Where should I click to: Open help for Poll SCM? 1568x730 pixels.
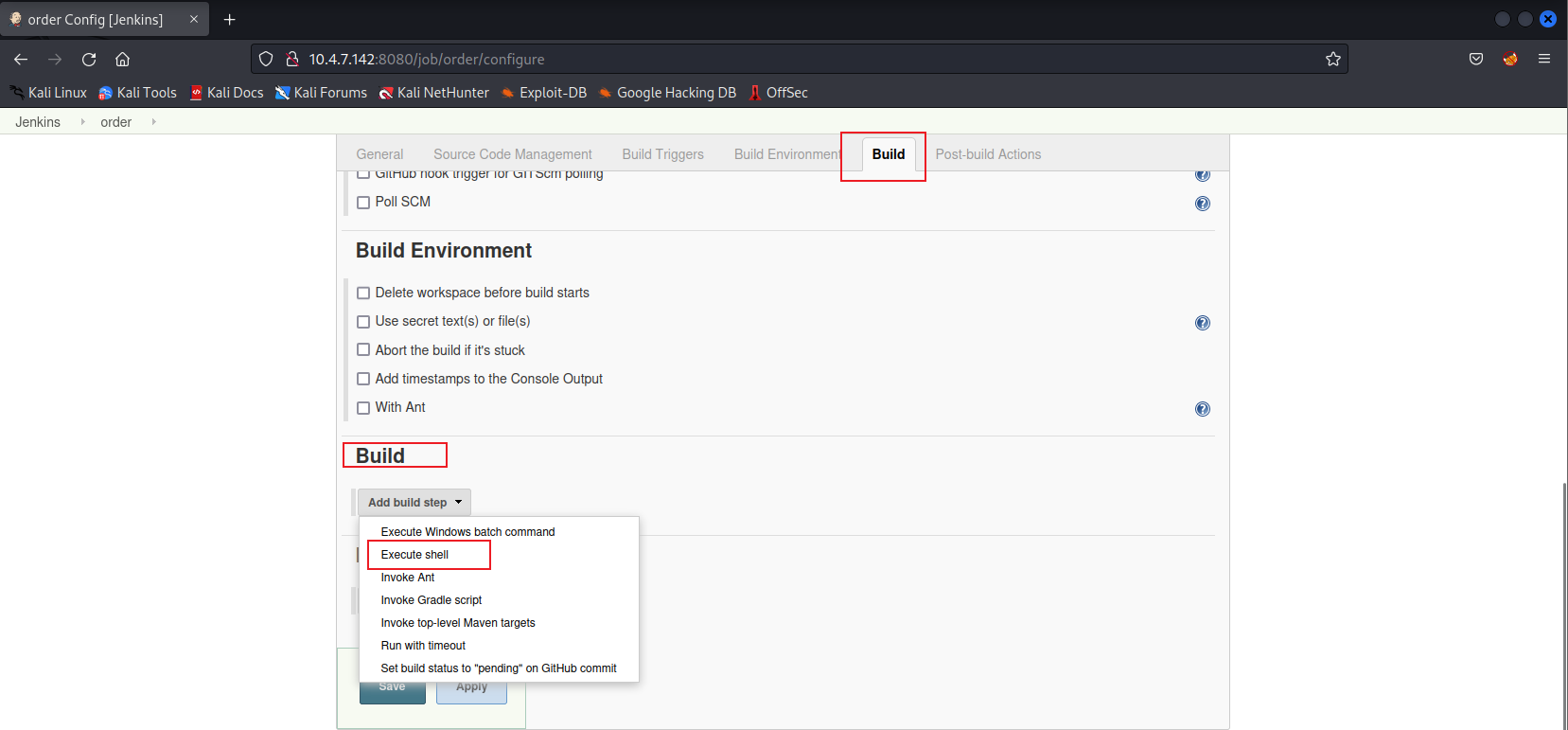(x=1203, y=204)
